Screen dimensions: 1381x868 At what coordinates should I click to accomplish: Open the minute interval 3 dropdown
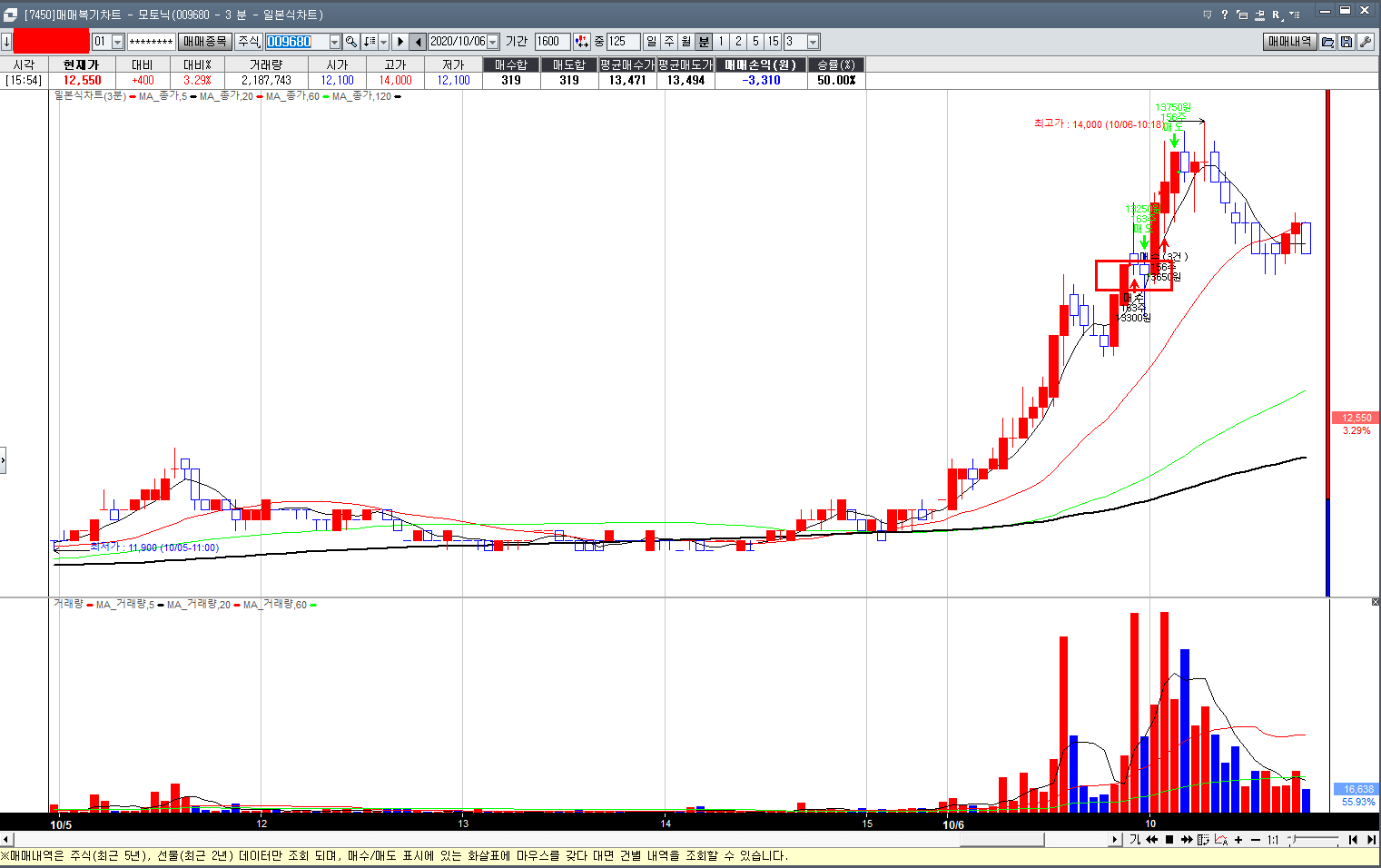coord(814,42)
